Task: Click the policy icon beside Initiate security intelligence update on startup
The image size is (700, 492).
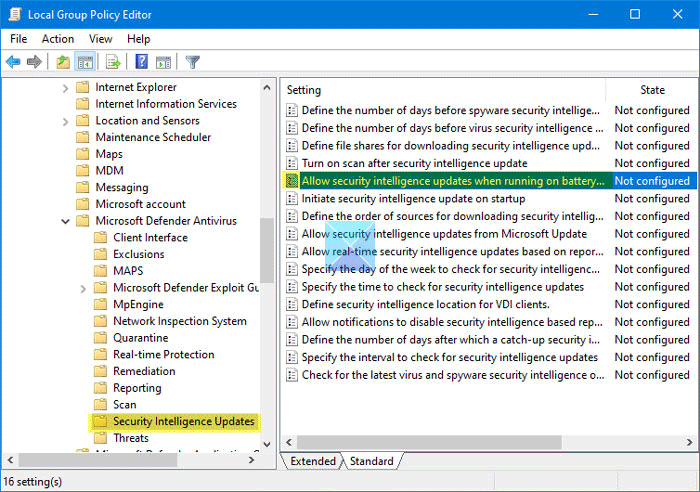Action: click(x=292, y=199)
